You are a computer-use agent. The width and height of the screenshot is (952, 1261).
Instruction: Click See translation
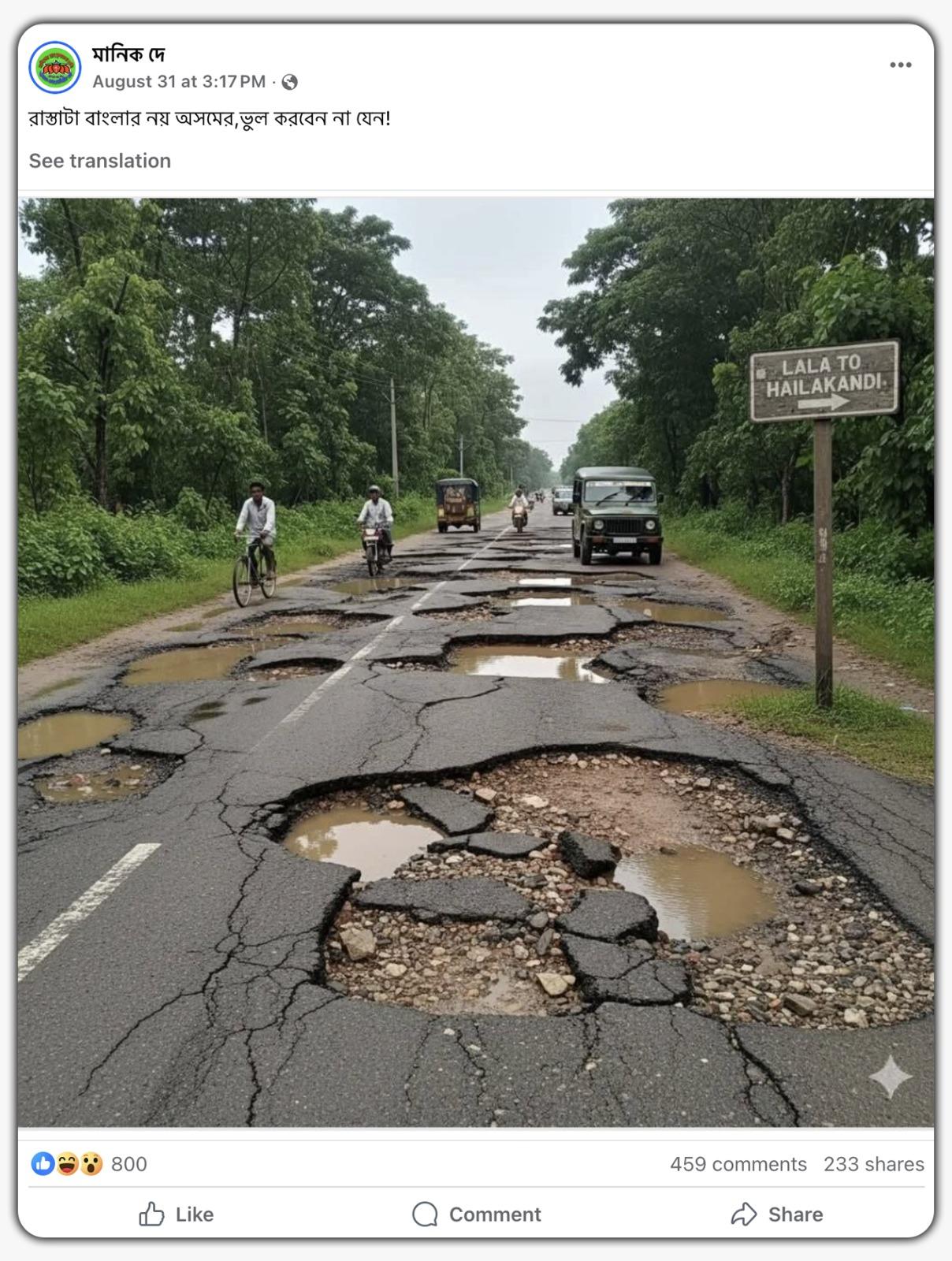coord(100,161)
